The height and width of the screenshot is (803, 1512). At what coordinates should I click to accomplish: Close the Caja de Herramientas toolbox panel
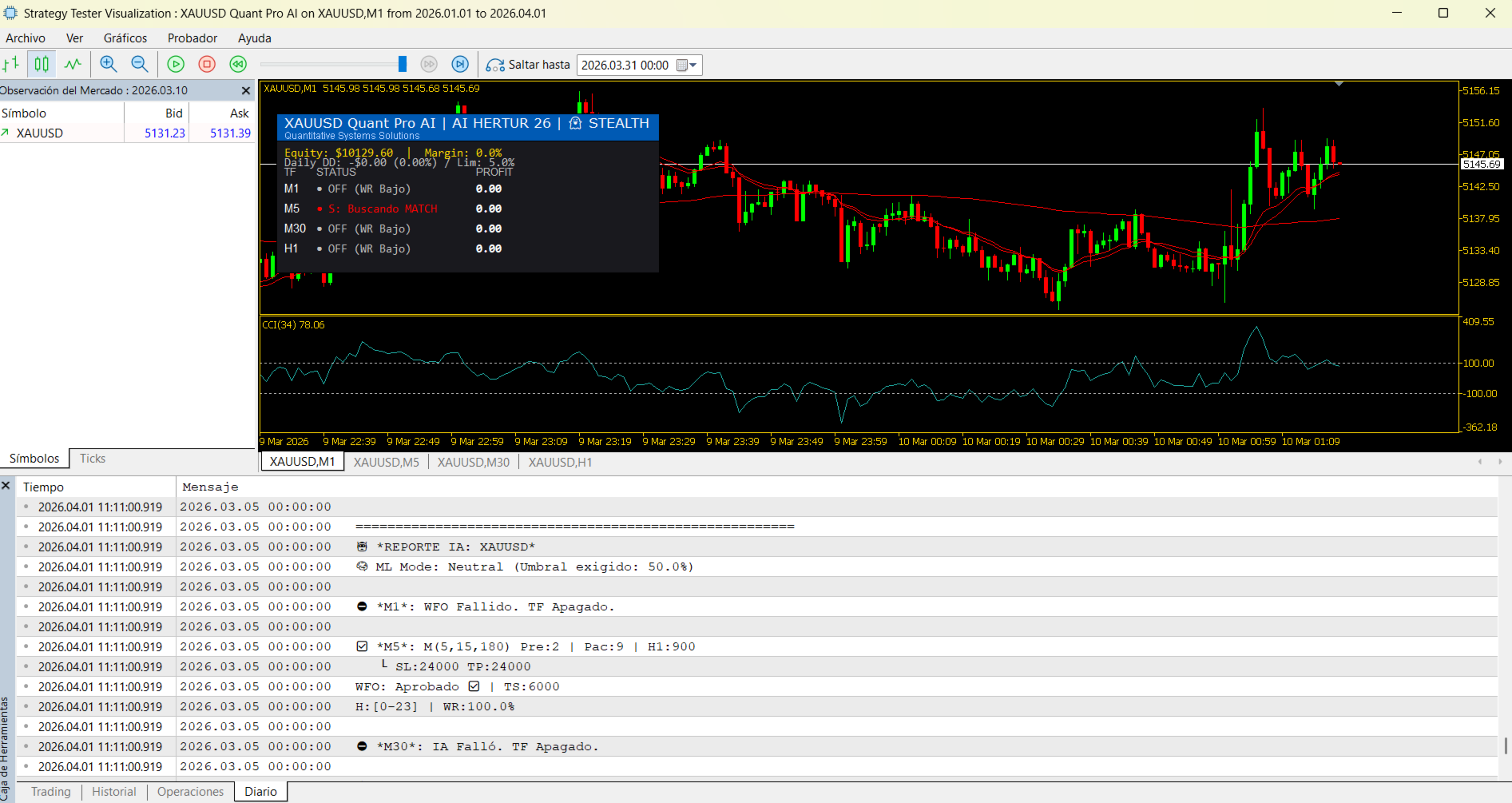(x=6, y=486)
